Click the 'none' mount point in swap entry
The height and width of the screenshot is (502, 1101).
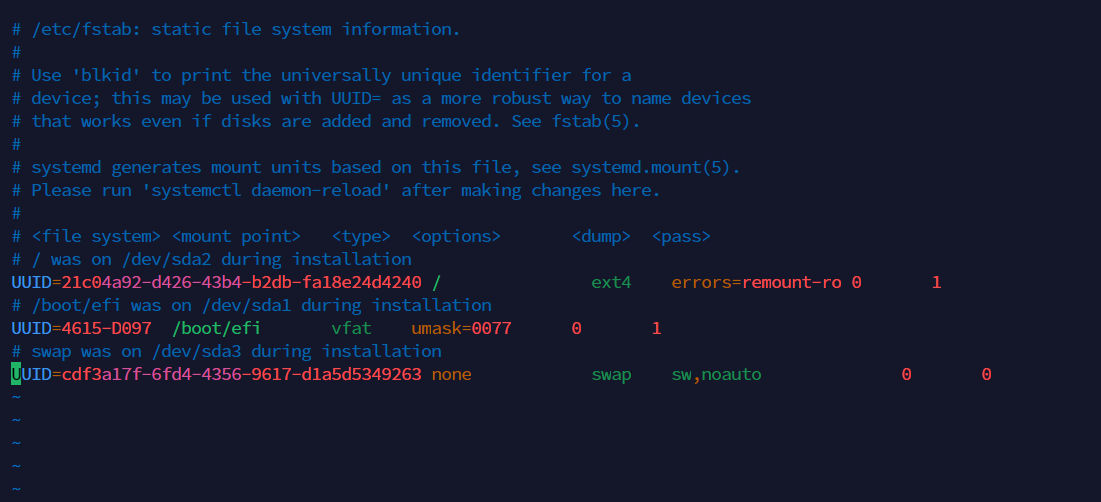(451, 374)
